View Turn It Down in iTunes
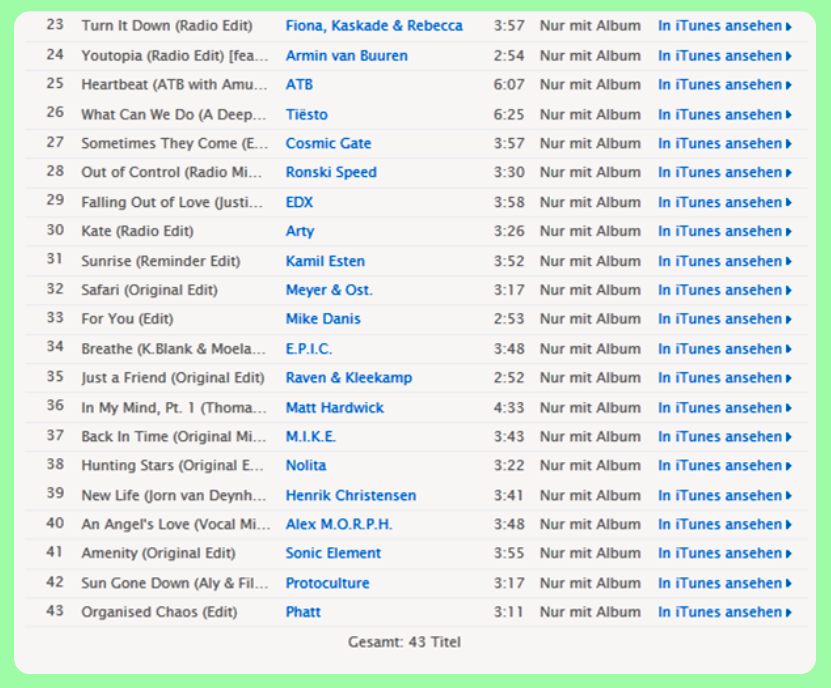Screen dimensions: 831x688 pos(724,25)
